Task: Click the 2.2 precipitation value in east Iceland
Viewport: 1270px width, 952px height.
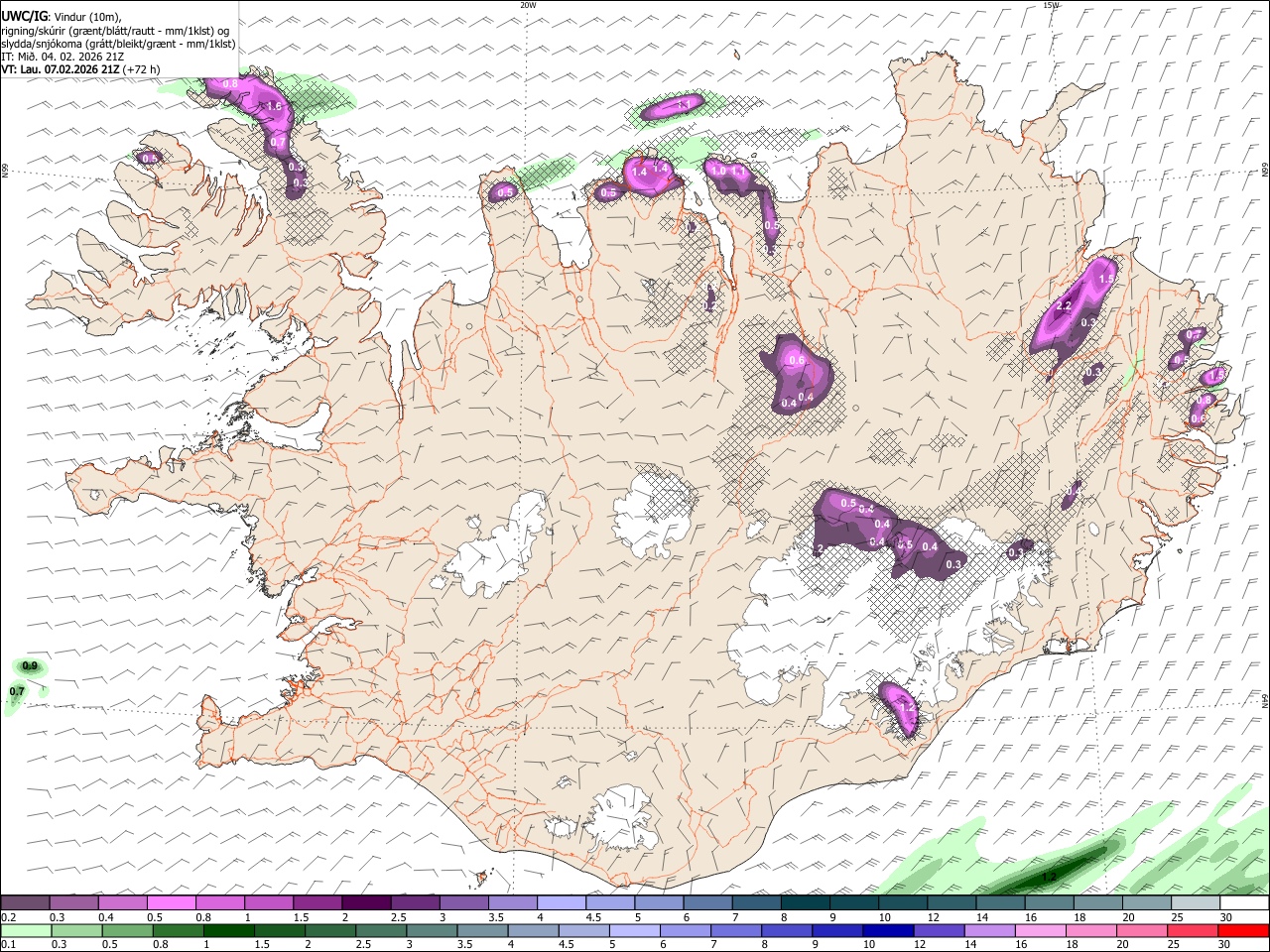Action: point(1064,305)
